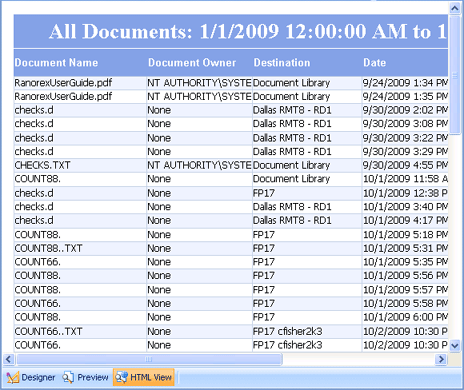Select RanorexUserGuide.pdf dated 9/24/2009 1:35 PM
This screenshot has width=464, height=390.
[x=63, y=96]
